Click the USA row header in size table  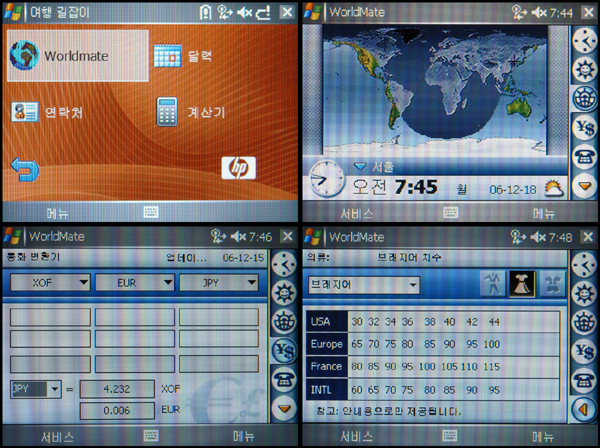pyautogui.click(x=327, y=321)
